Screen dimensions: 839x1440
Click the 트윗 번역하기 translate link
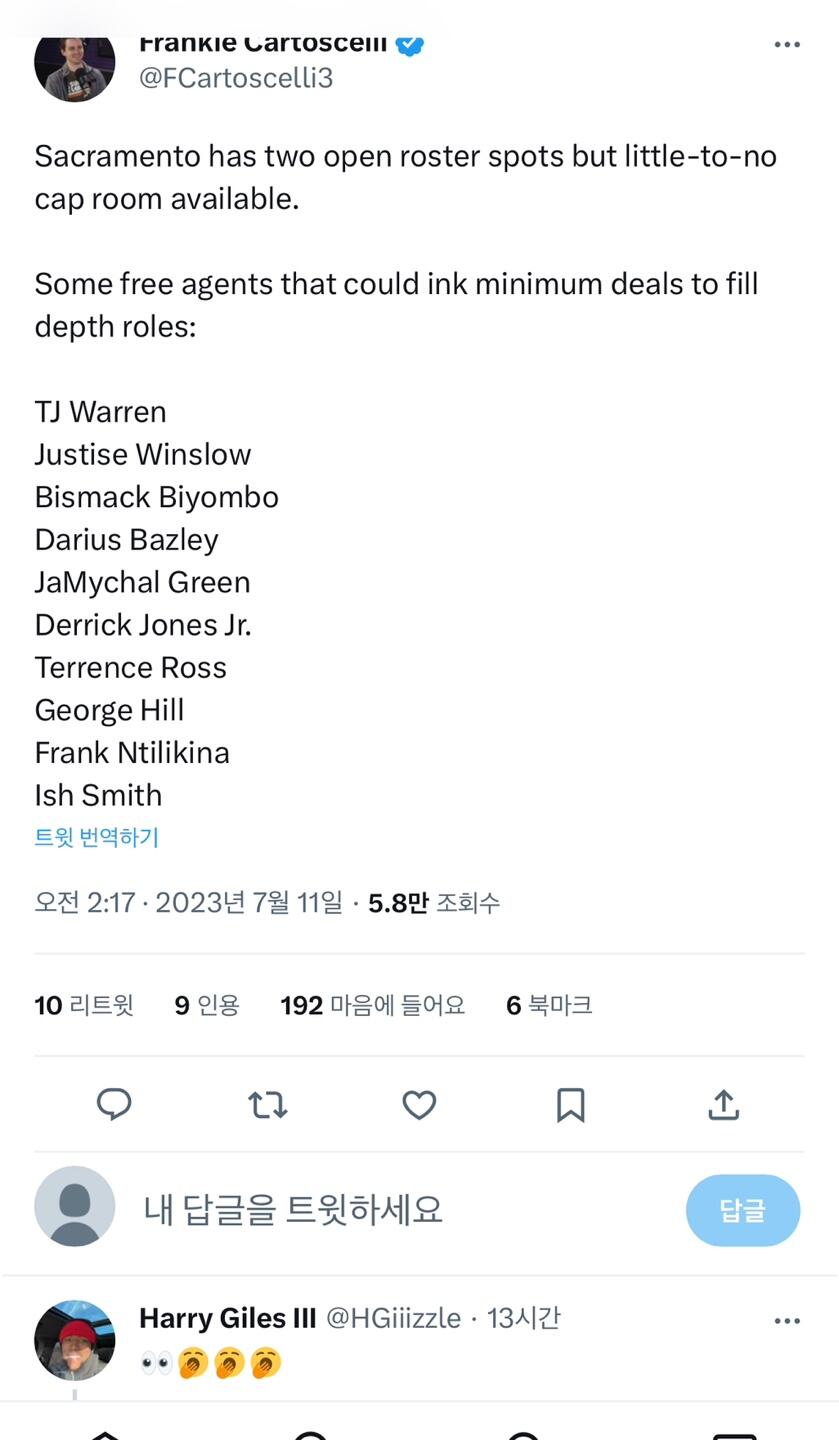[97, 837]
